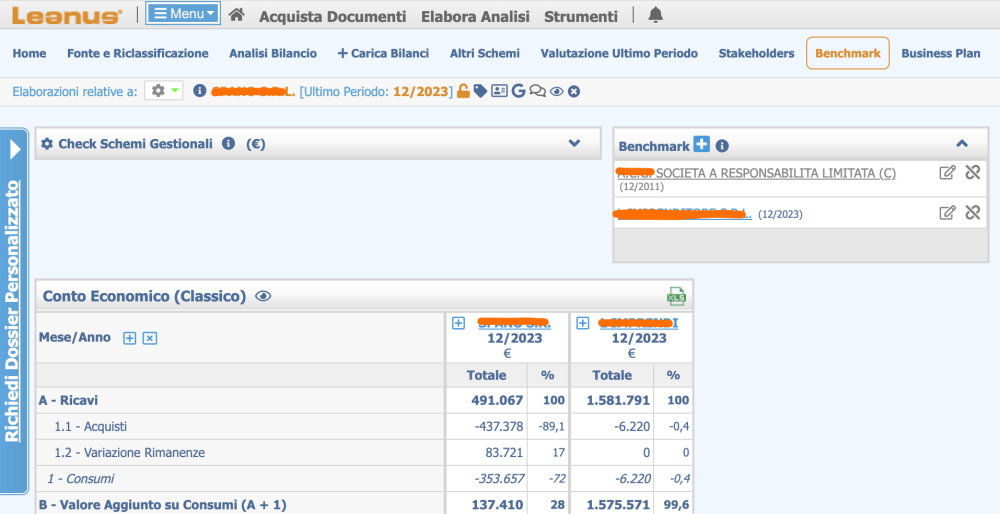Select the Benchmark tab

(848, 53)
